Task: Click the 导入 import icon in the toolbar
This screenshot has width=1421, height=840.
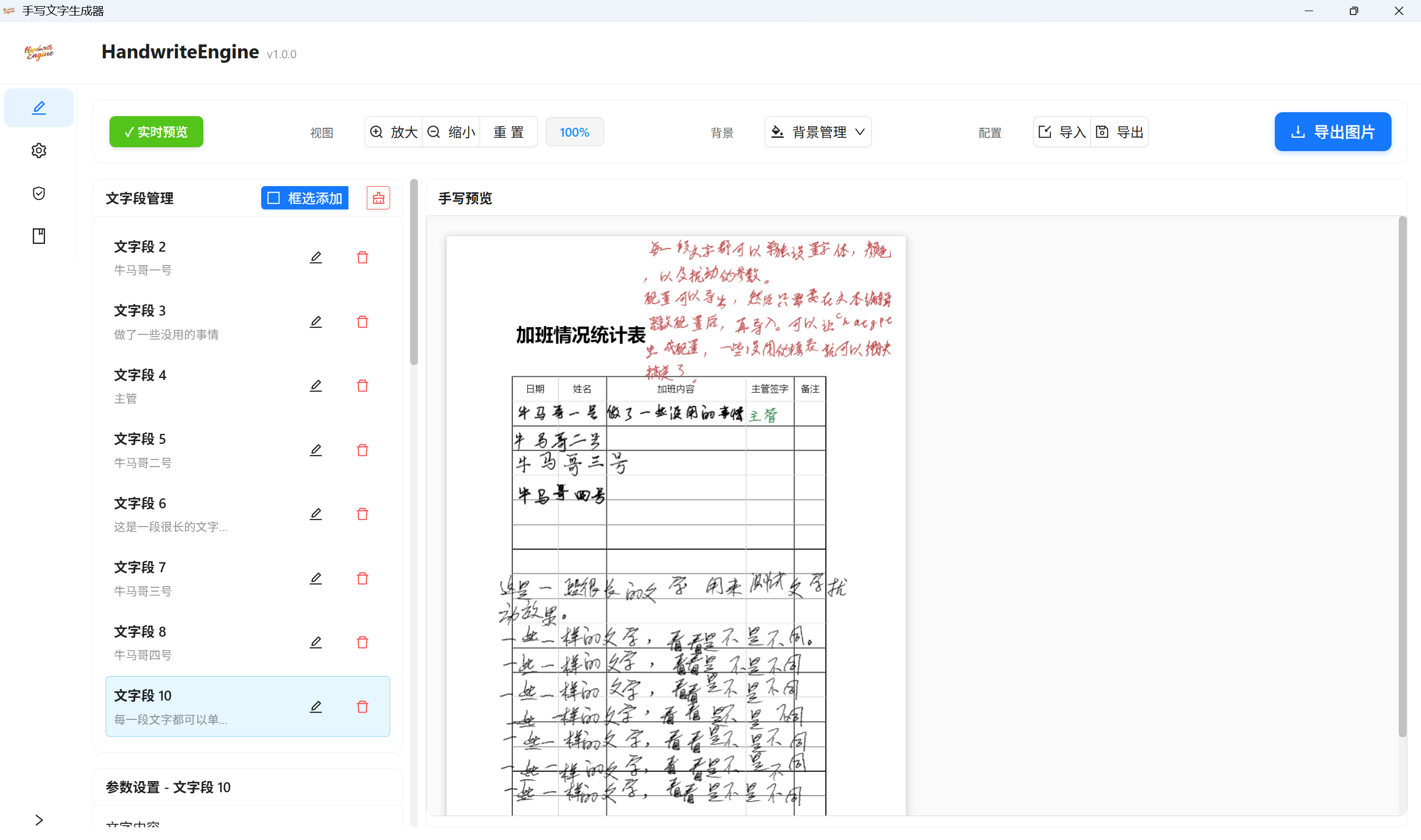Action: tap(1061, 131)
